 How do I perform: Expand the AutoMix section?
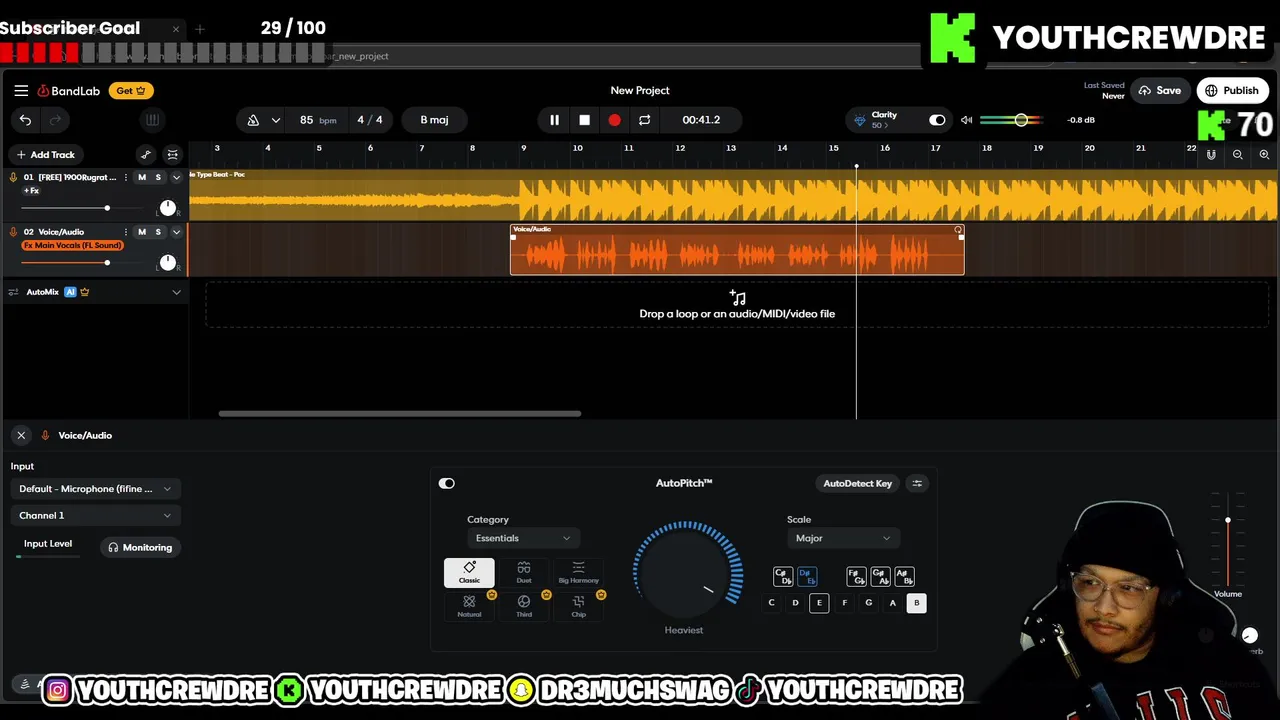point(176,292)
